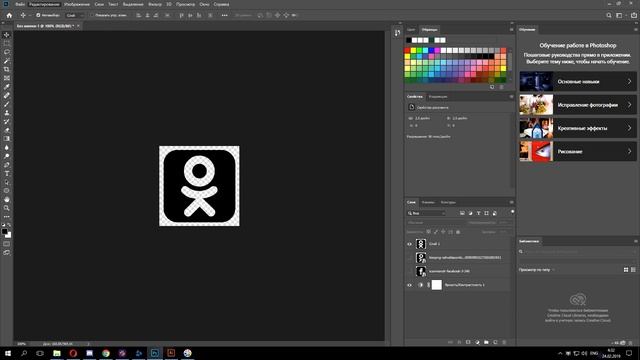
Task: Open the Workspace switcher dropdown at top right
Action: pyautogui.click(x=621, y=15)
